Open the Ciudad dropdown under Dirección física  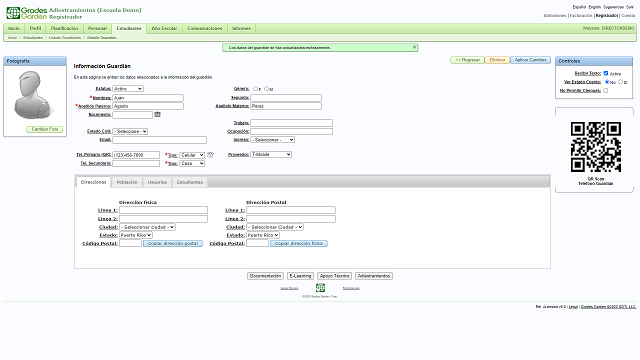pyautogui.click(x=148, y=227)
